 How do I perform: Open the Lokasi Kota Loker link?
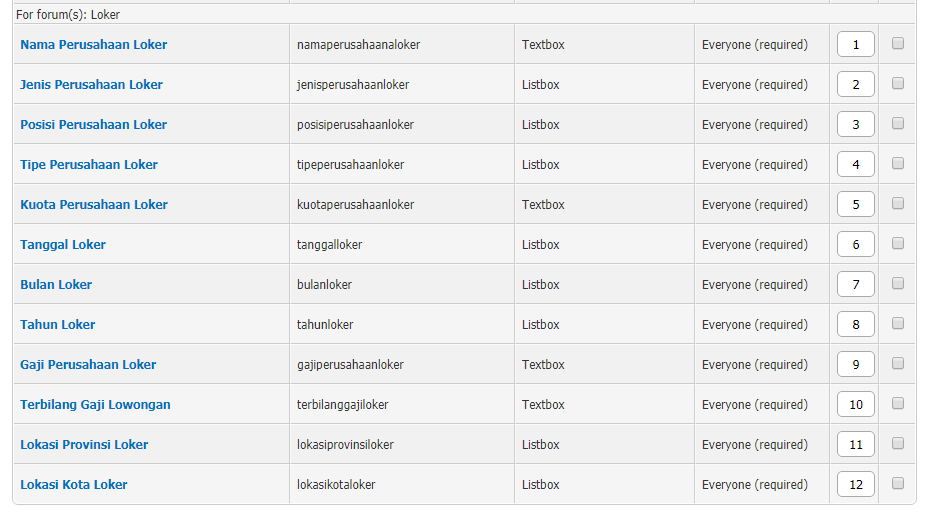coord(74,485)
